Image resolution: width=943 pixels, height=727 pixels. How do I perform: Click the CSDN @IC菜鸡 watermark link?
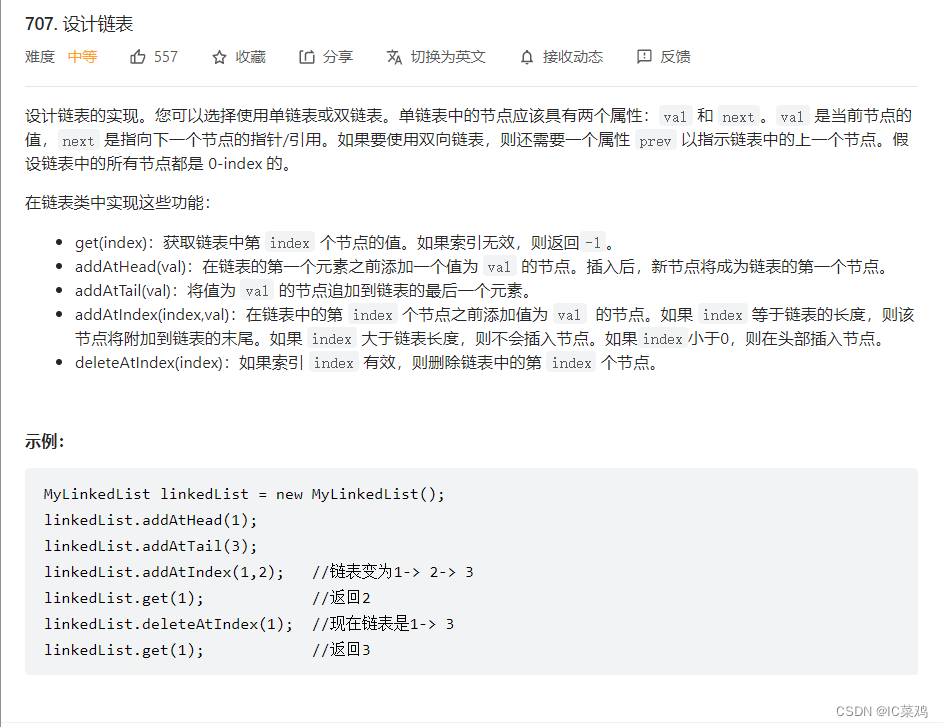pos(885,709)
